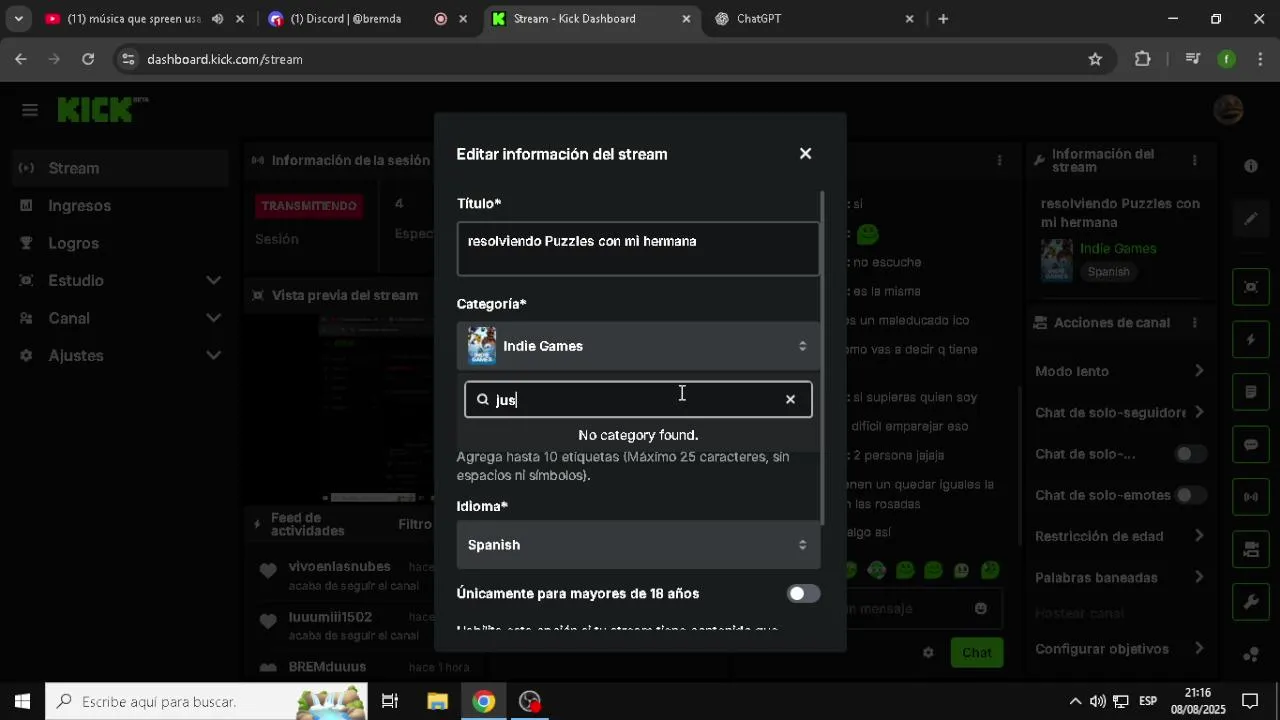Click the dialog vertical scrollbar
The width and height of the screenshot is (1280, 720).
coord(823,358)
